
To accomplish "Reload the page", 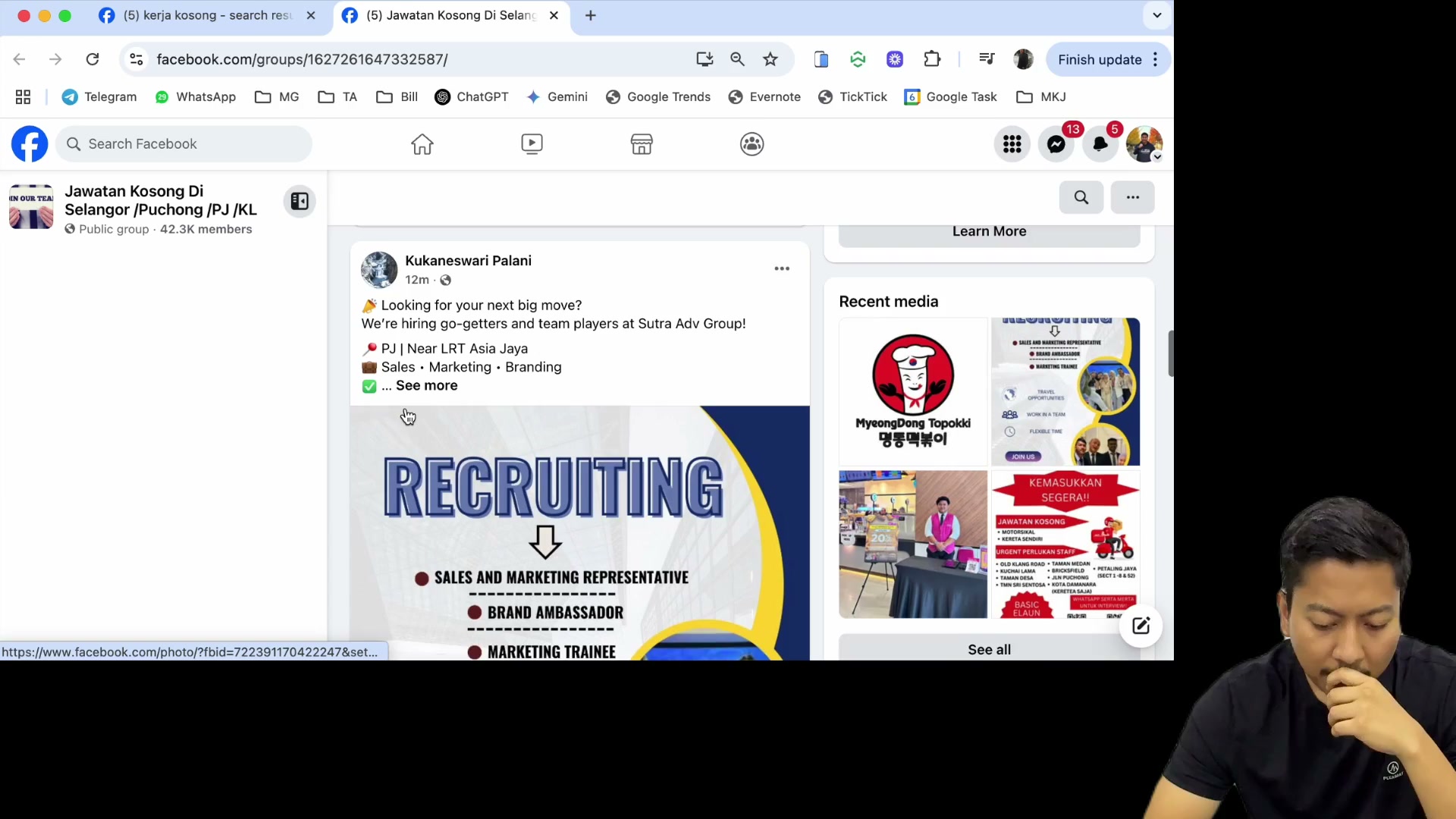I will pos(93,59).
